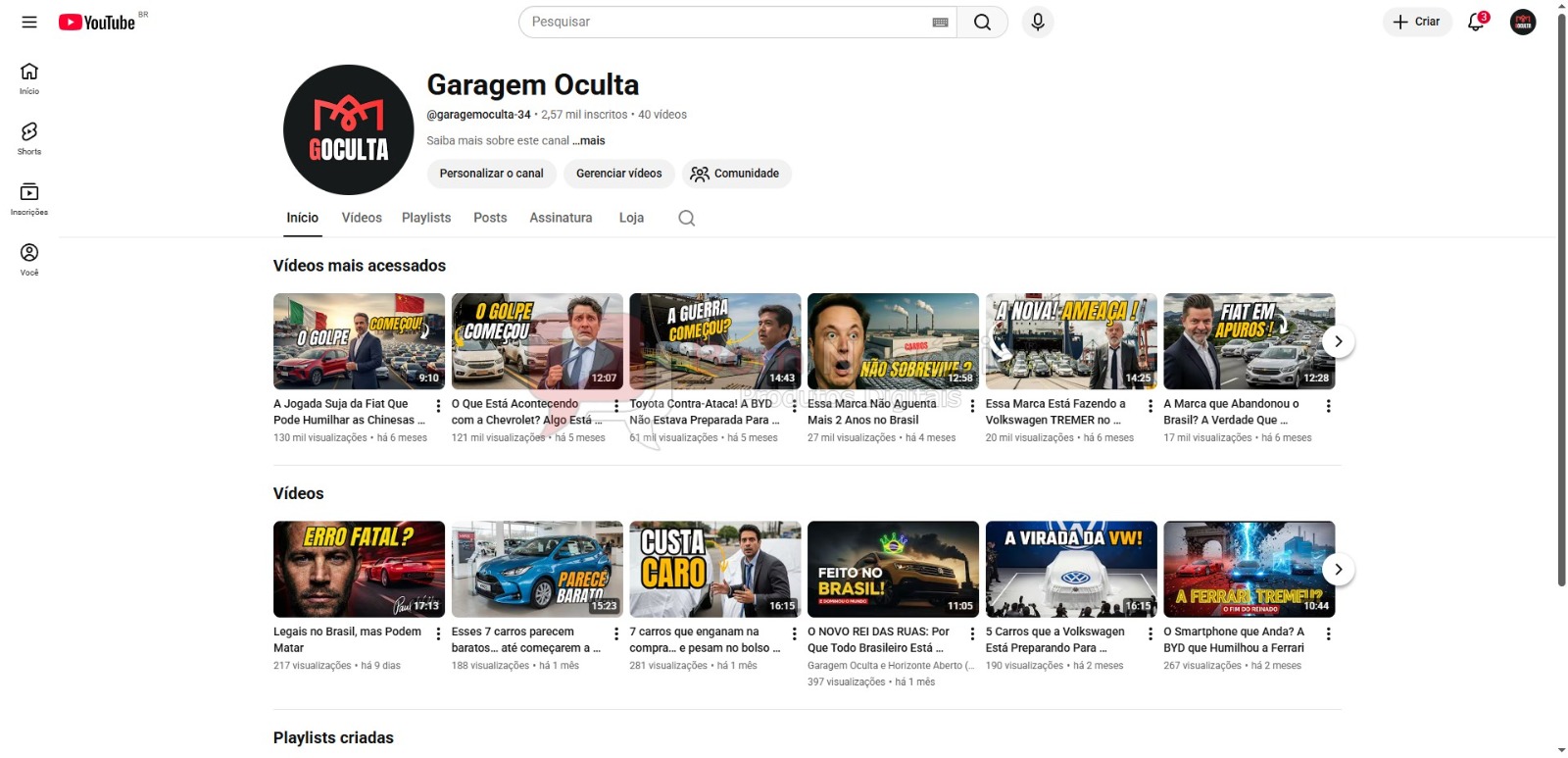Open the Comunidade button

(x=736, y=174)
